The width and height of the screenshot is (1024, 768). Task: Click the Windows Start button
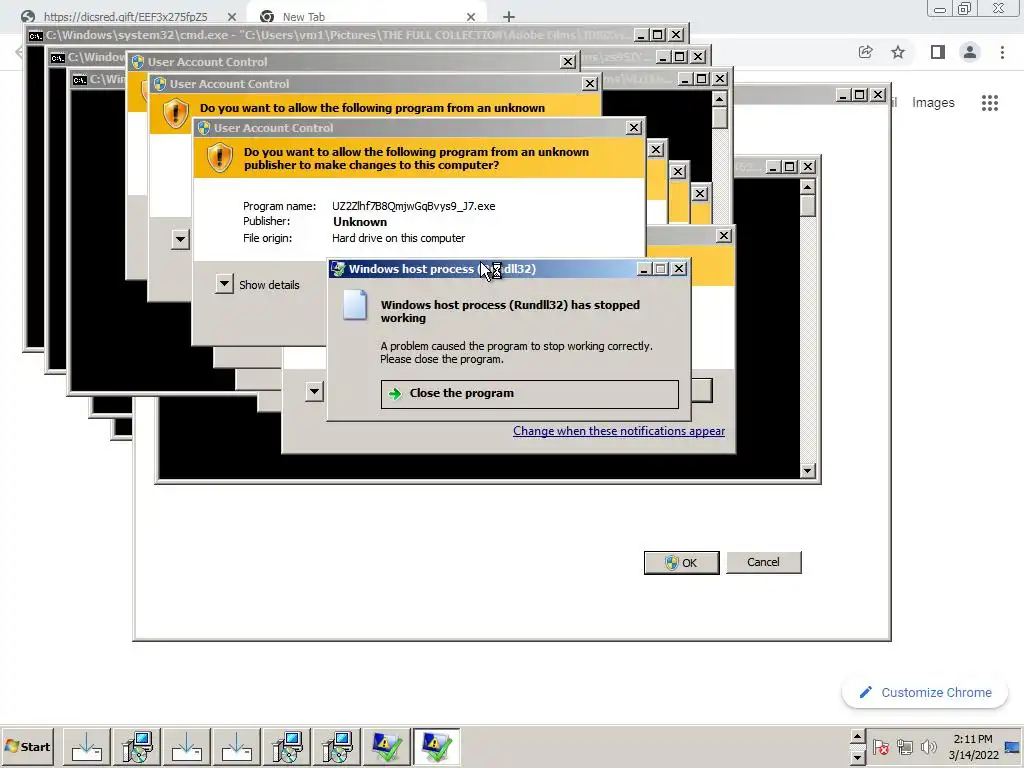point(27,746)
